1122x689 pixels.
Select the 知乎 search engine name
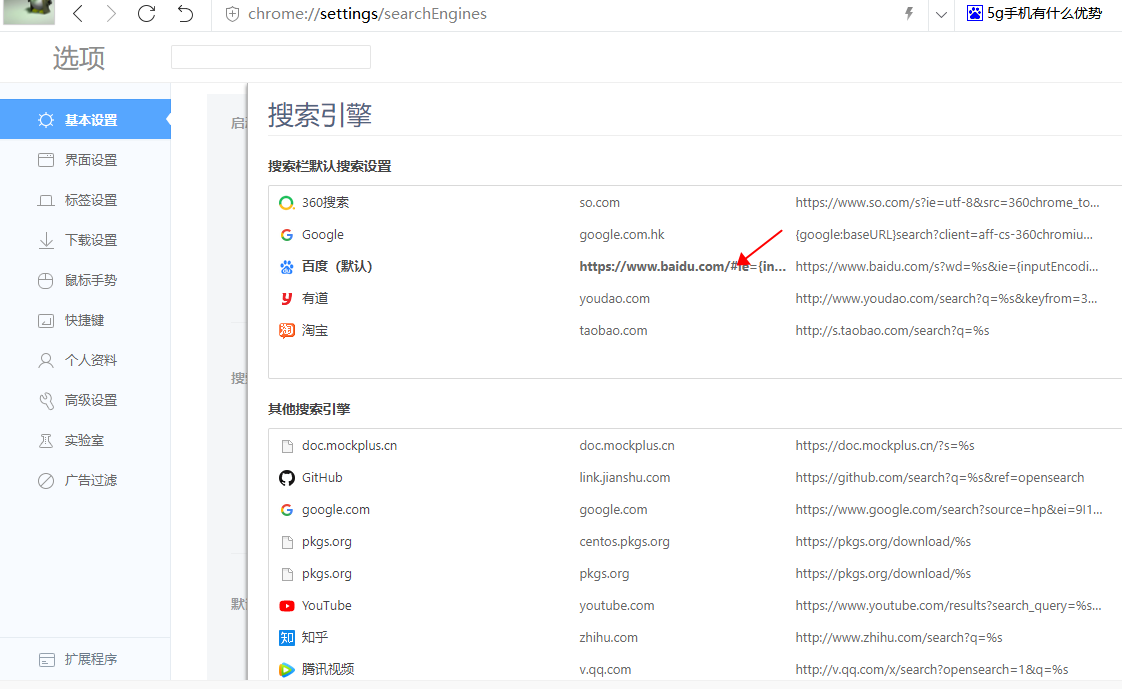[315, 637]
